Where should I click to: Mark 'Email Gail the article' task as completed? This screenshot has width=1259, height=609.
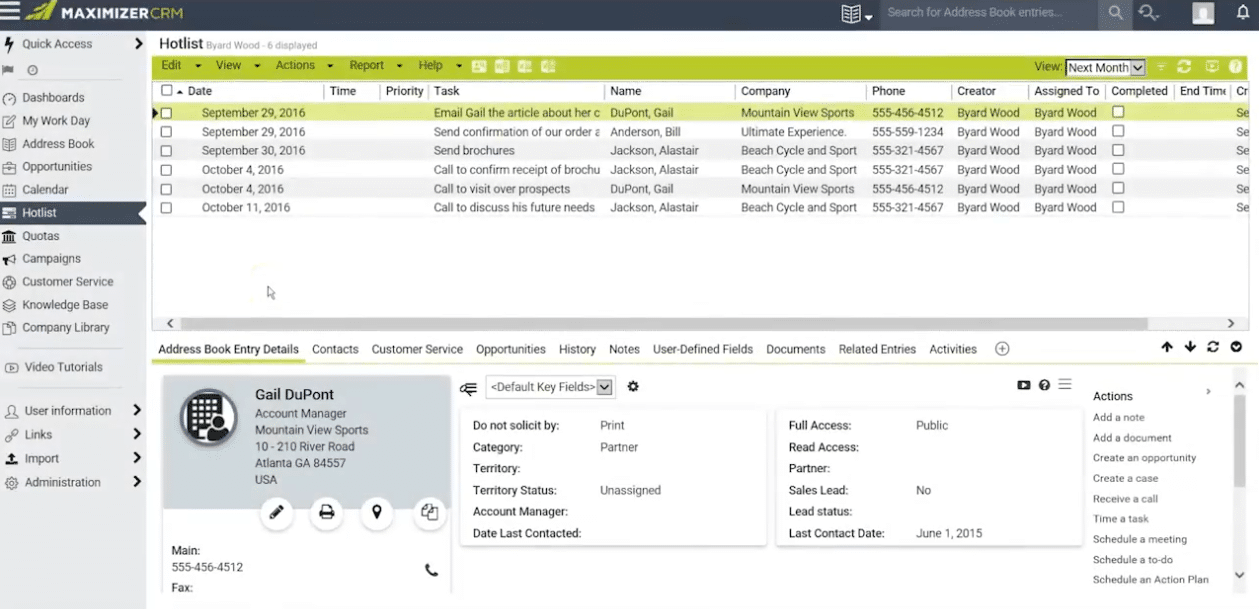[x=1118, y=112]
